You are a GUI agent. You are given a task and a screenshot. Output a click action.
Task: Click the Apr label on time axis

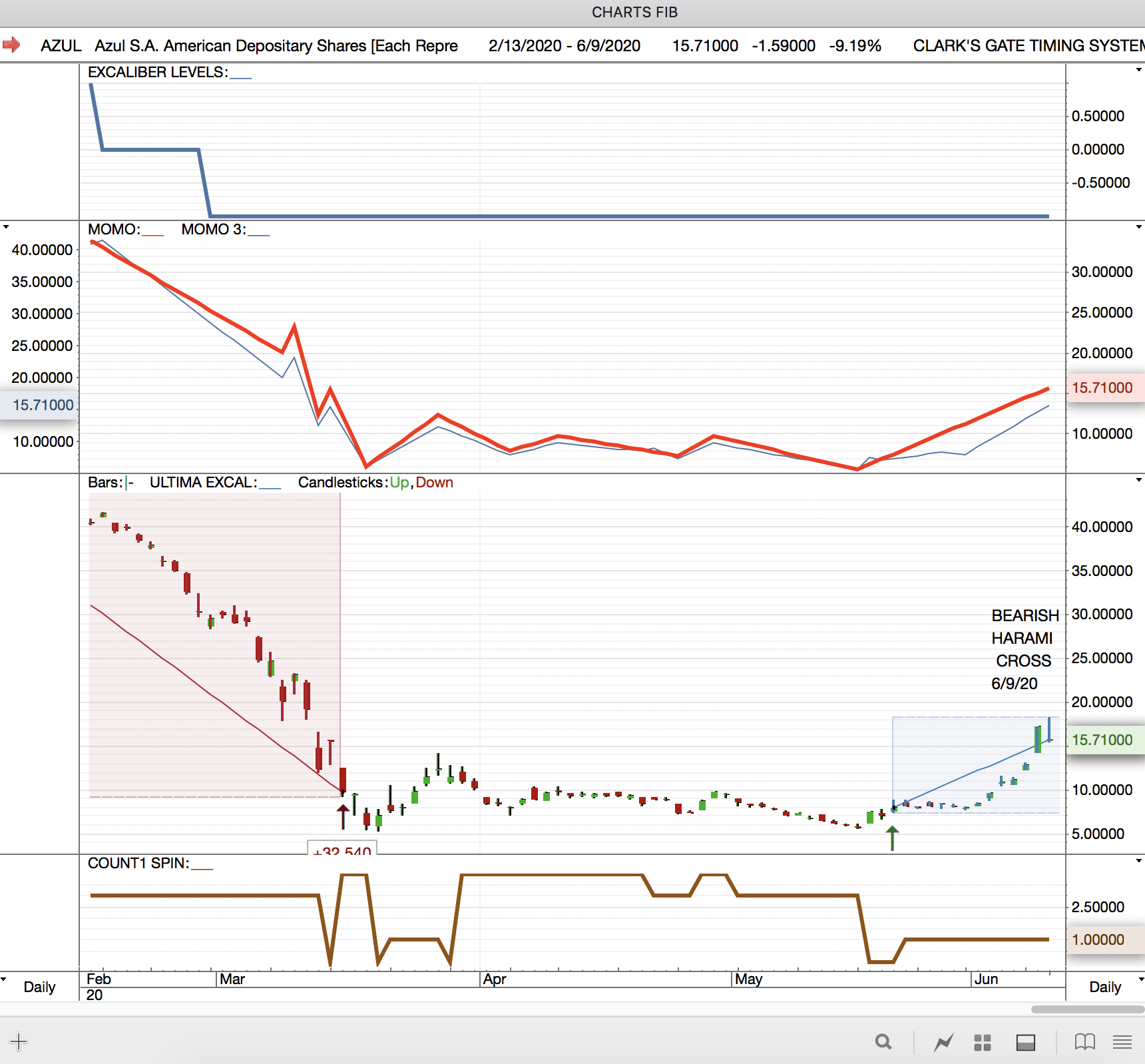tap(495, 979)
